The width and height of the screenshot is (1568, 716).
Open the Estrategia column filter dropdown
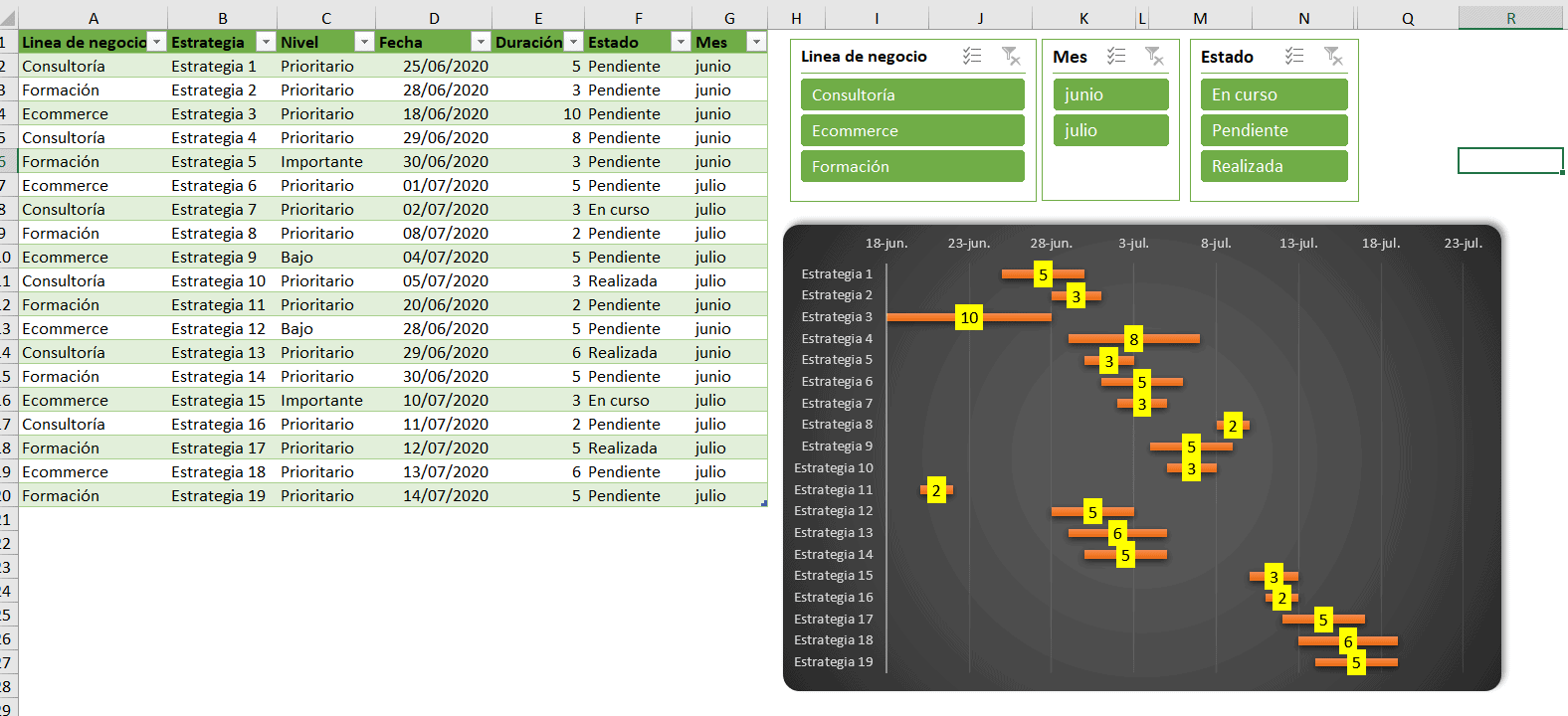(266, 42)
